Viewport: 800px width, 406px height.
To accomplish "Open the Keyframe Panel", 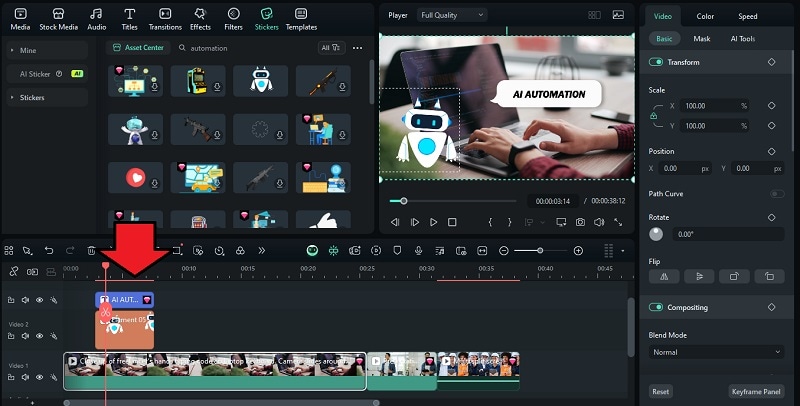I will pos(756,392).
